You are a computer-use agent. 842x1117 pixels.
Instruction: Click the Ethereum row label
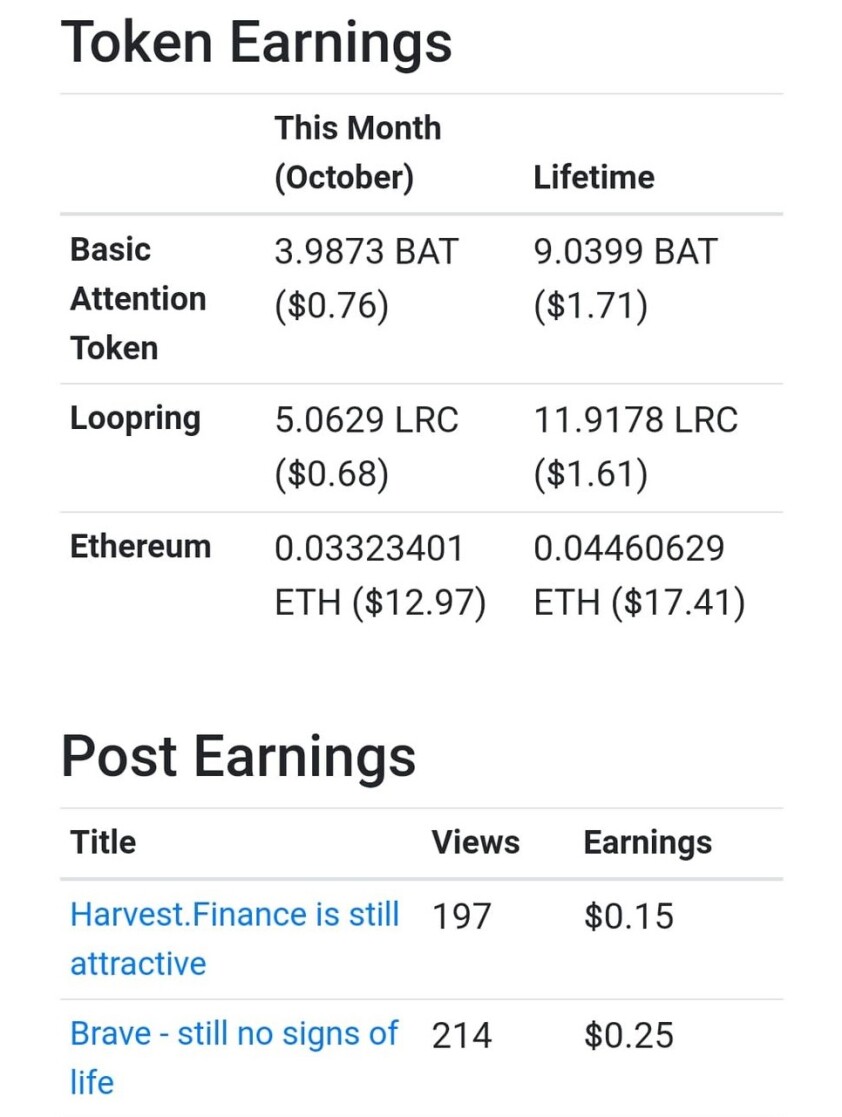pos(140,546)
